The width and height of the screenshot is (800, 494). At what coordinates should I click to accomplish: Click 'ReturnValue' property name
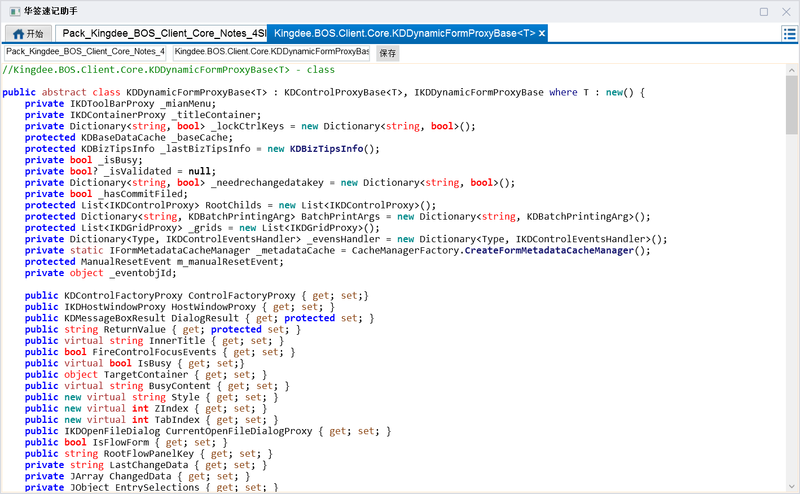click(x=134, y=329)
